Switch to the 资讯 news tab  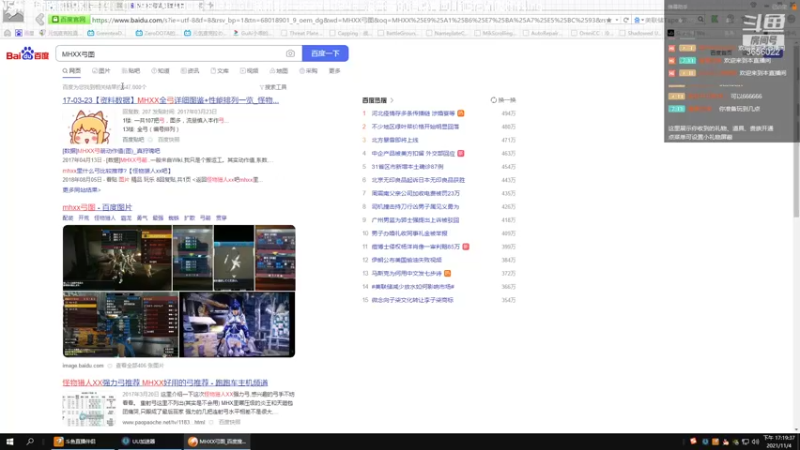point(190,71)
